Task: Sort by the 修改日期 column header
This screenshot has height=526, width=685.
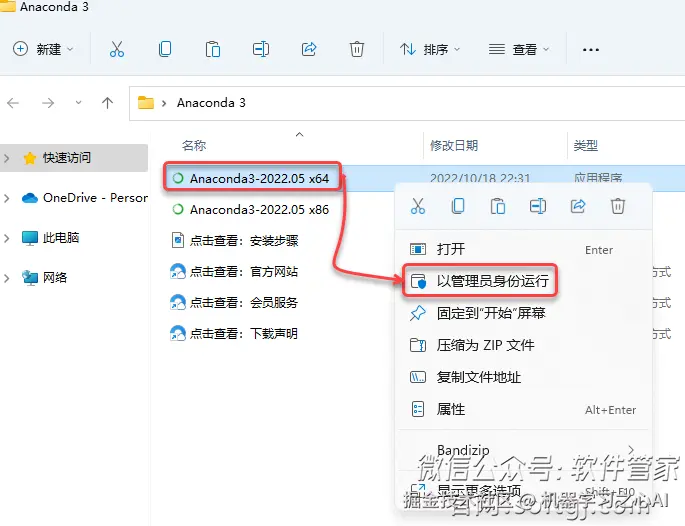Action: (x=454, y=145)
